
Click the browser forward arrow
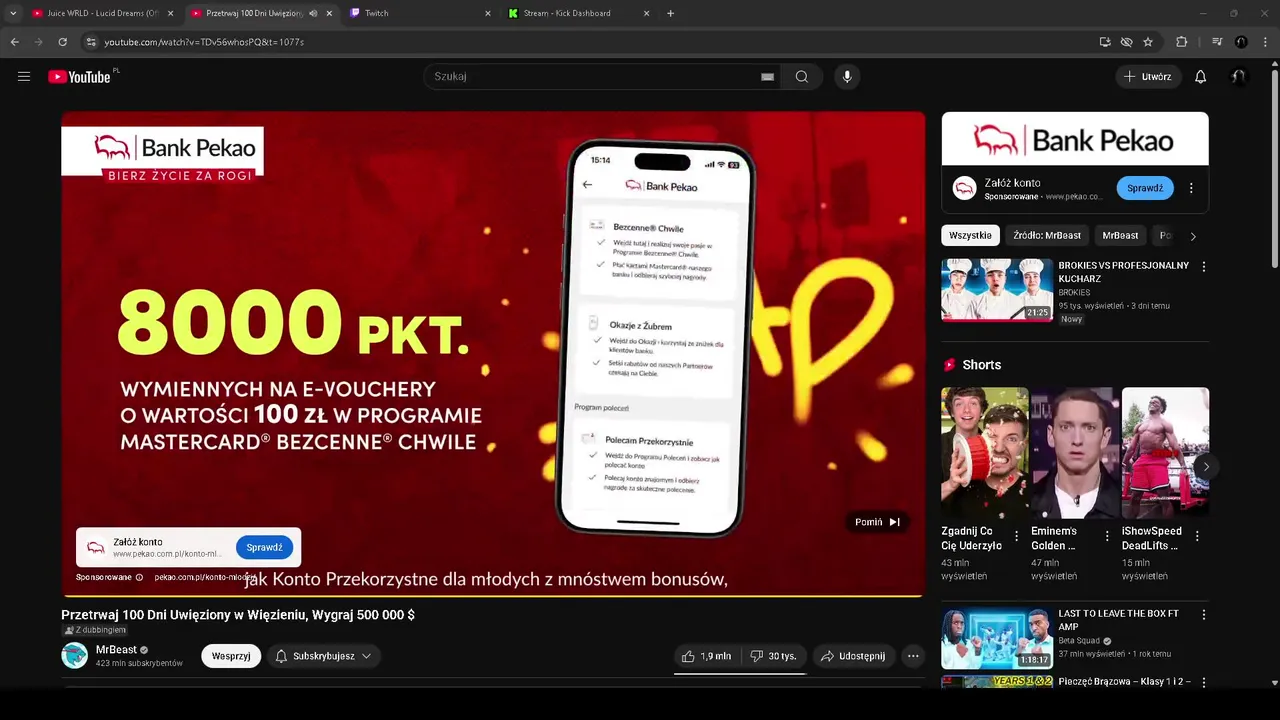click(x=39, y=42)
